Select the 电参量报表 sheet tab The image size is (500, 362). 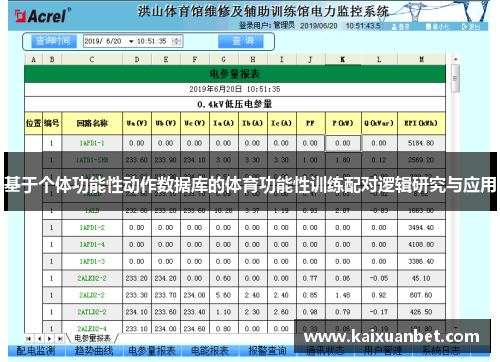pos(92,338)
